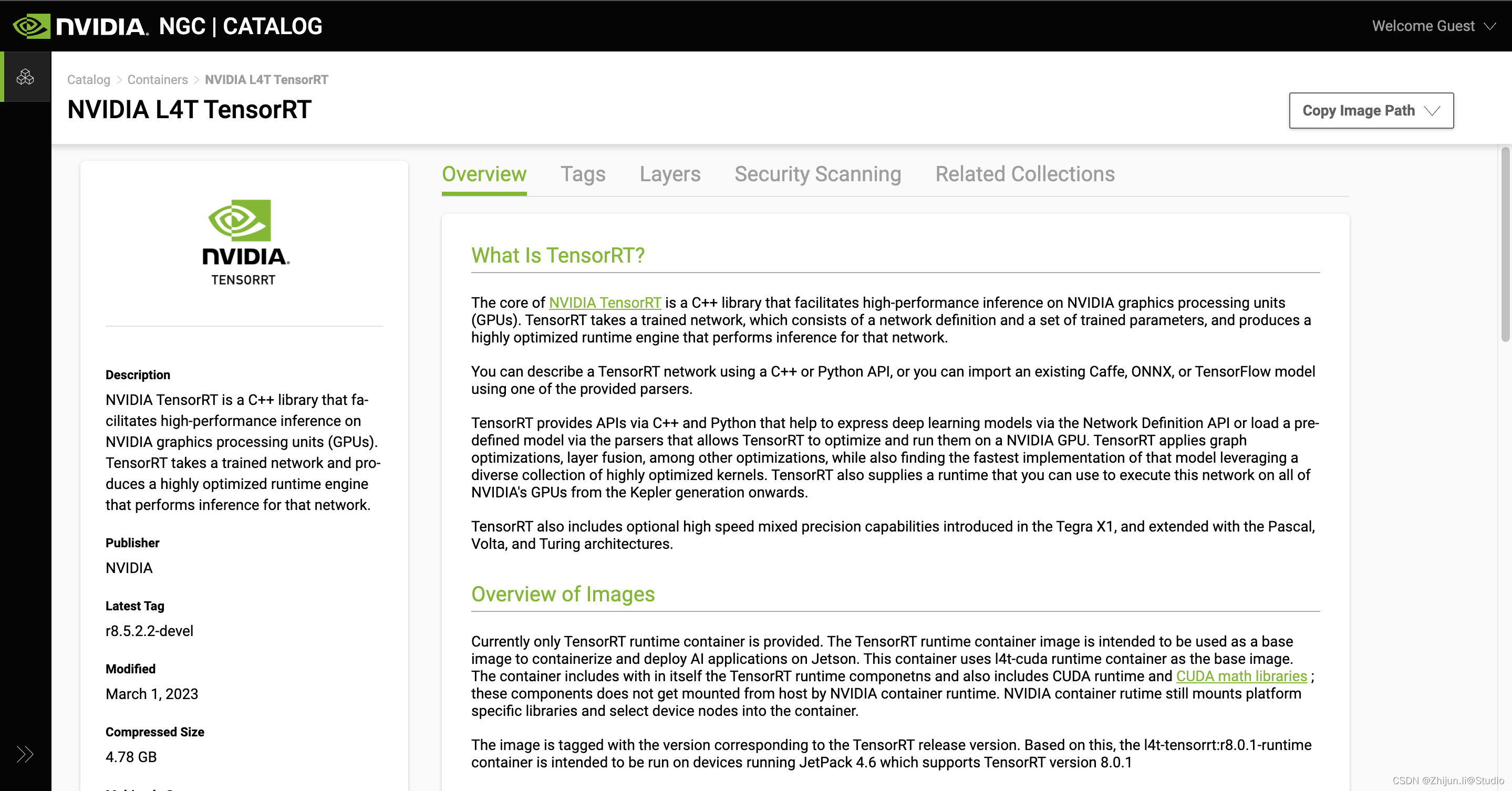Image resolution: width=1512 pixels, height=791 pixels.
Task: Follow the NVIDIA TensorRT hyperlink
Action: pyautogui.click(x=605, y=303)
